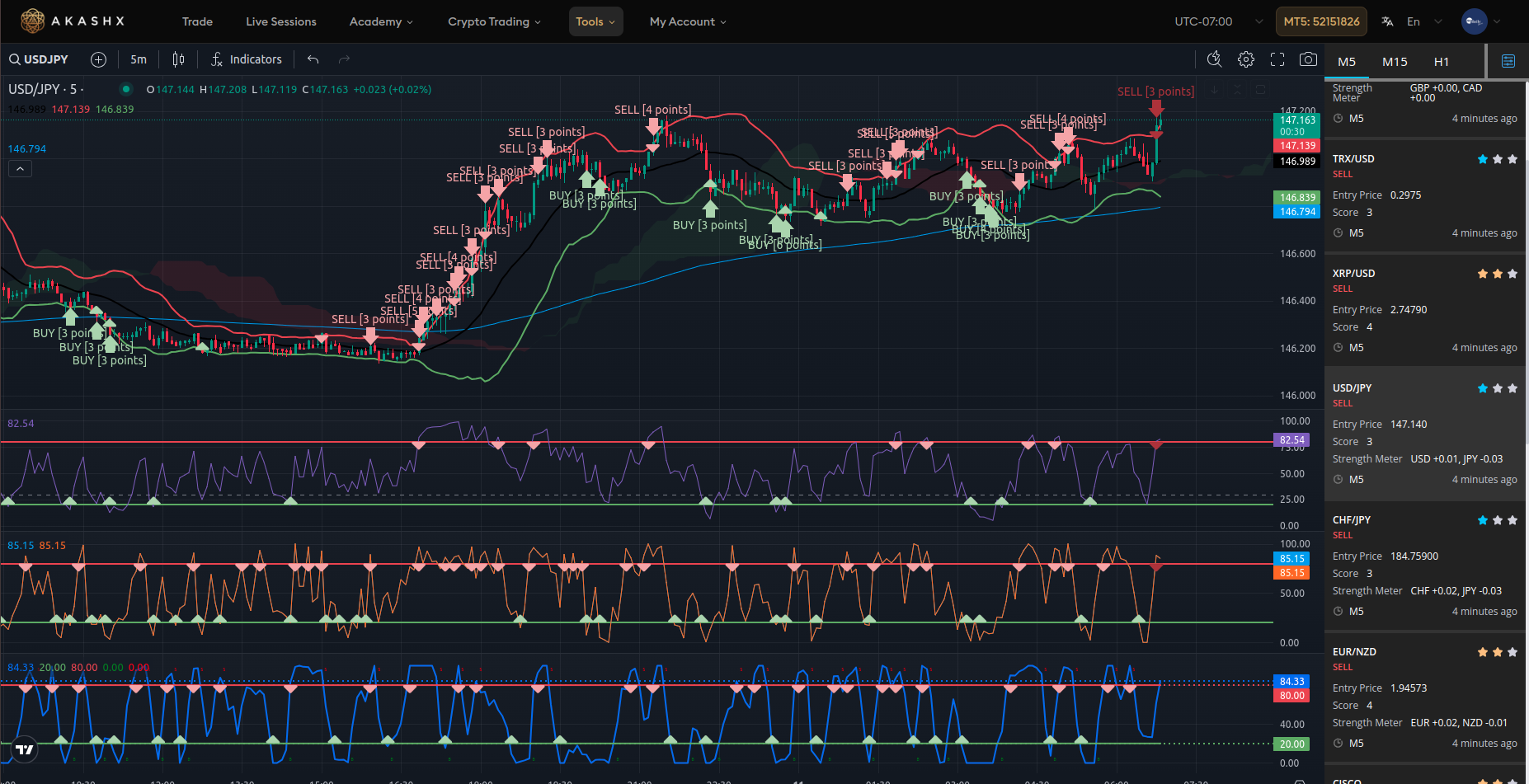Enter fullscreen mode for the chart
The height and width of the screenshot is (784, 1529).
1277,59
